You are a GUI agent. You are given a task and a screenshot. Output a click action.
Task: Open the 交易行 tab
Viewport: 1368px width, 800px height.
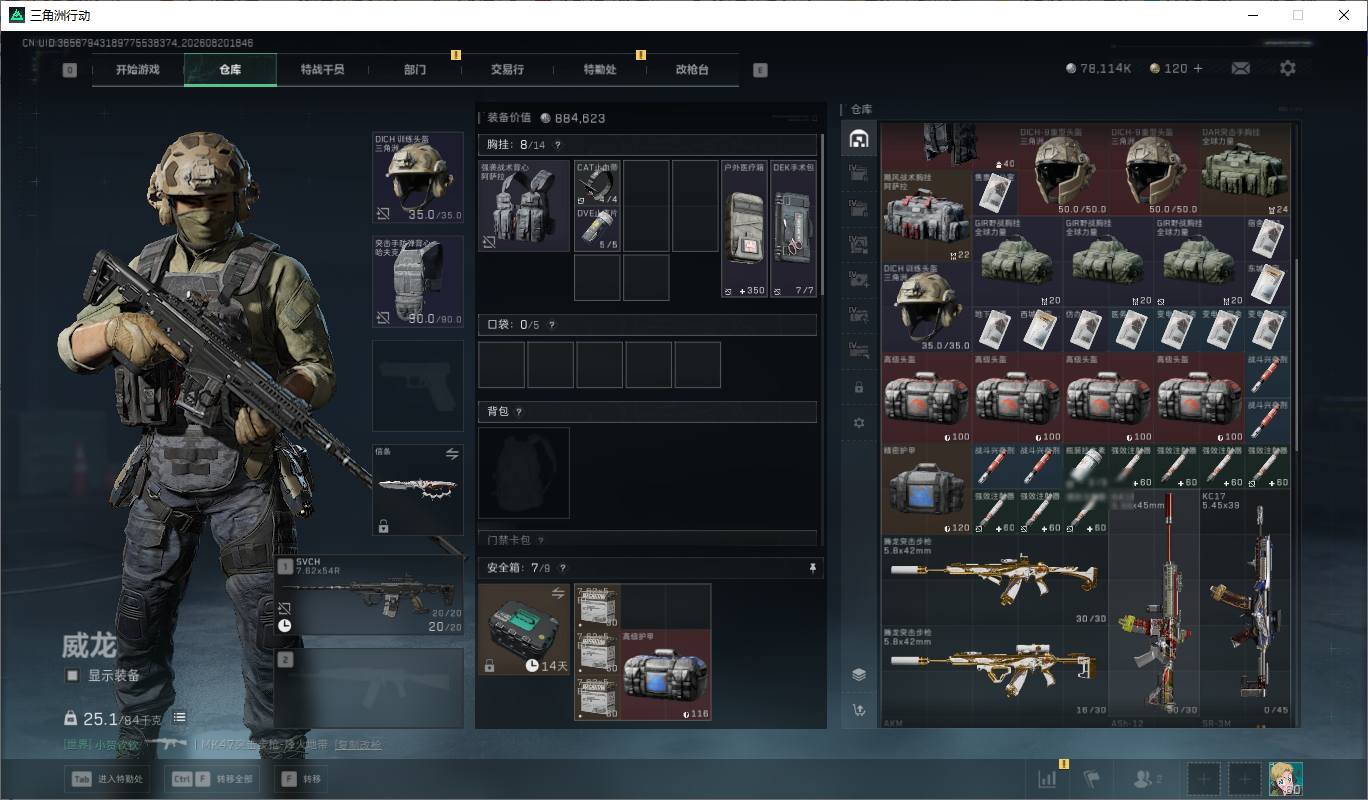point(507,70)
